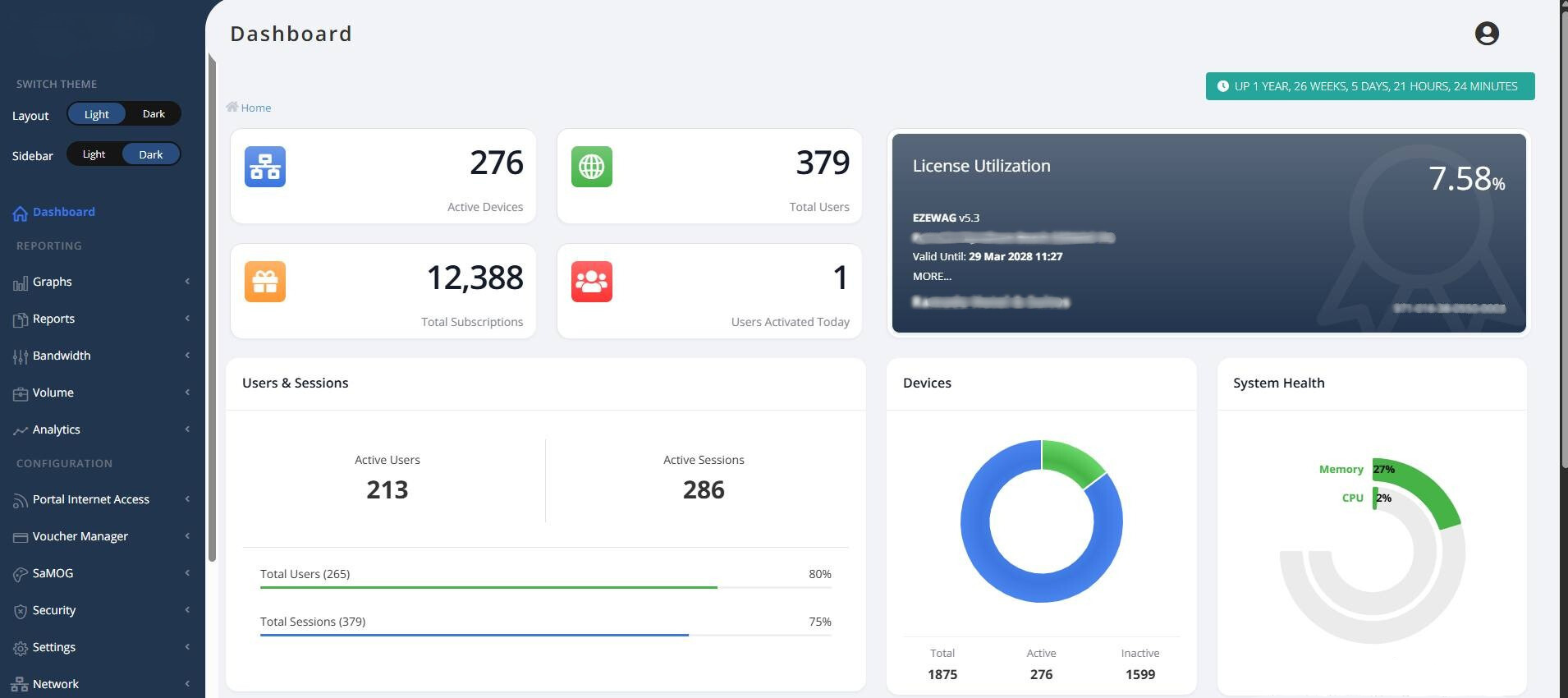The width and height of the screenshot is (1568, 698).
Task: Click the orange gift Total Subscriptions icon
Action: 265,282
